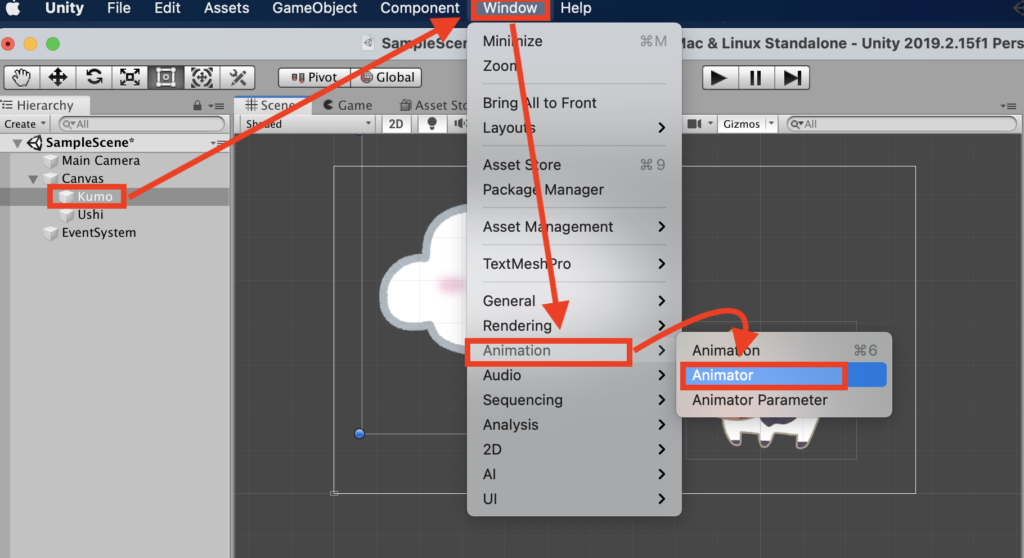Toggle scene audio speaker icon

pos(460,124)
